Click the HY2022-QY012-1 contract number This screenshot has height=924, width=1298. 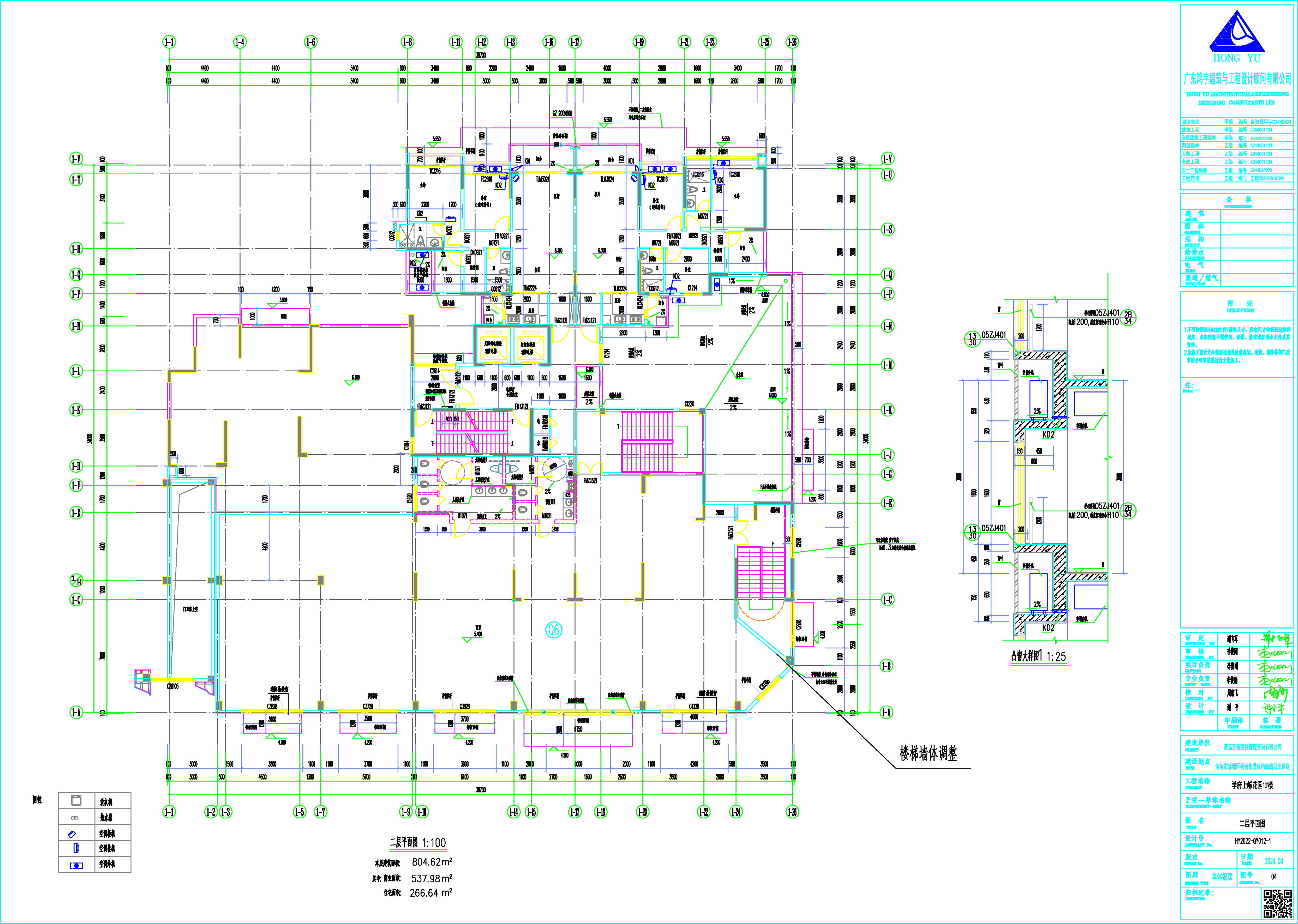point(1253,840)
